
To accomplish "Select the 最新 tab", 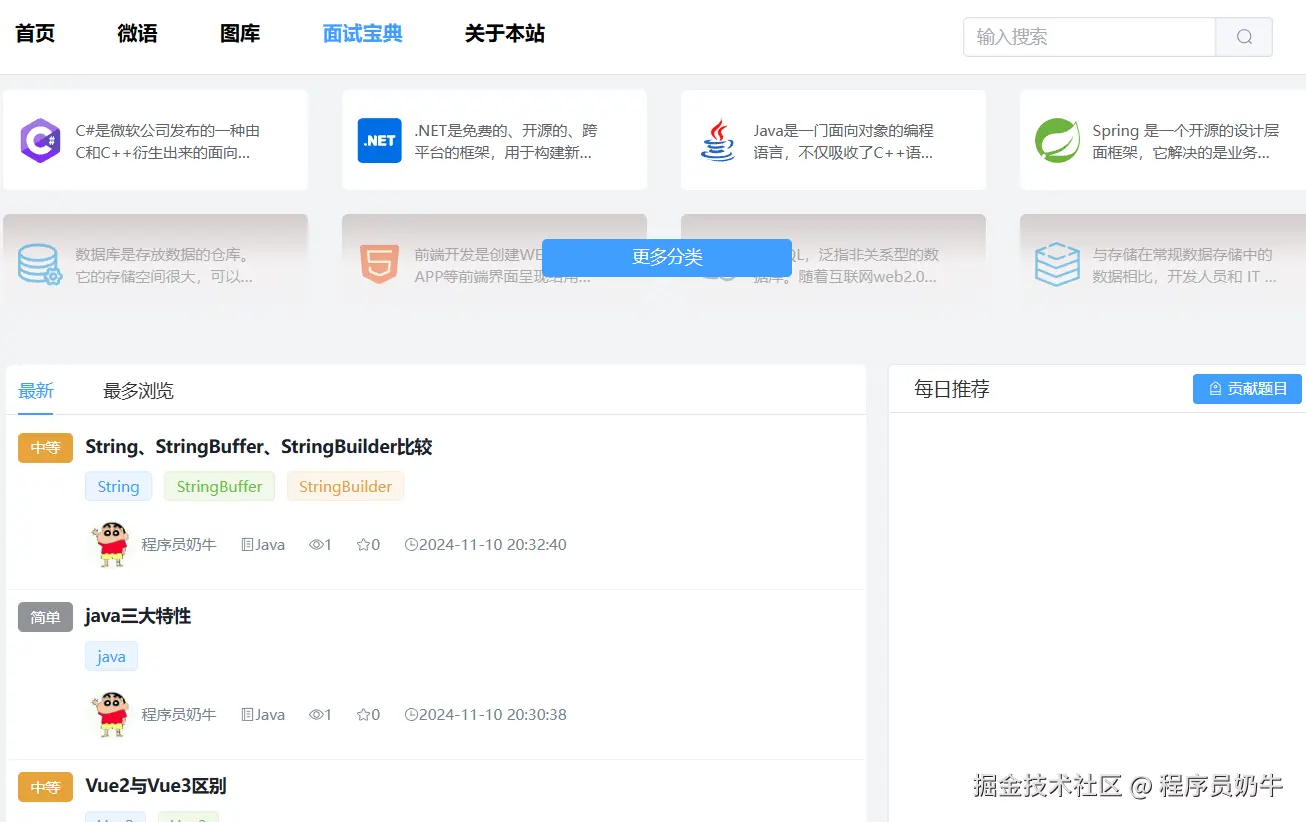I will tap(35, 390).
